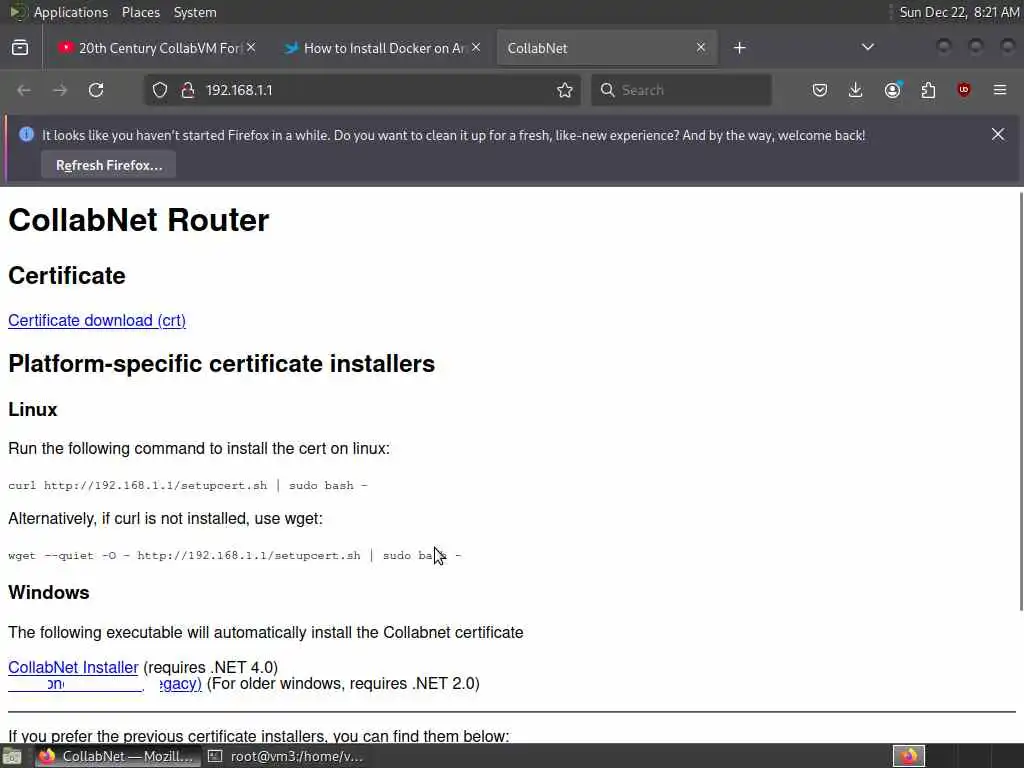This screenshot has height=768, width=1024.
Task: Show desktop icon in bottom panel
Action: (x=12, y=756)
